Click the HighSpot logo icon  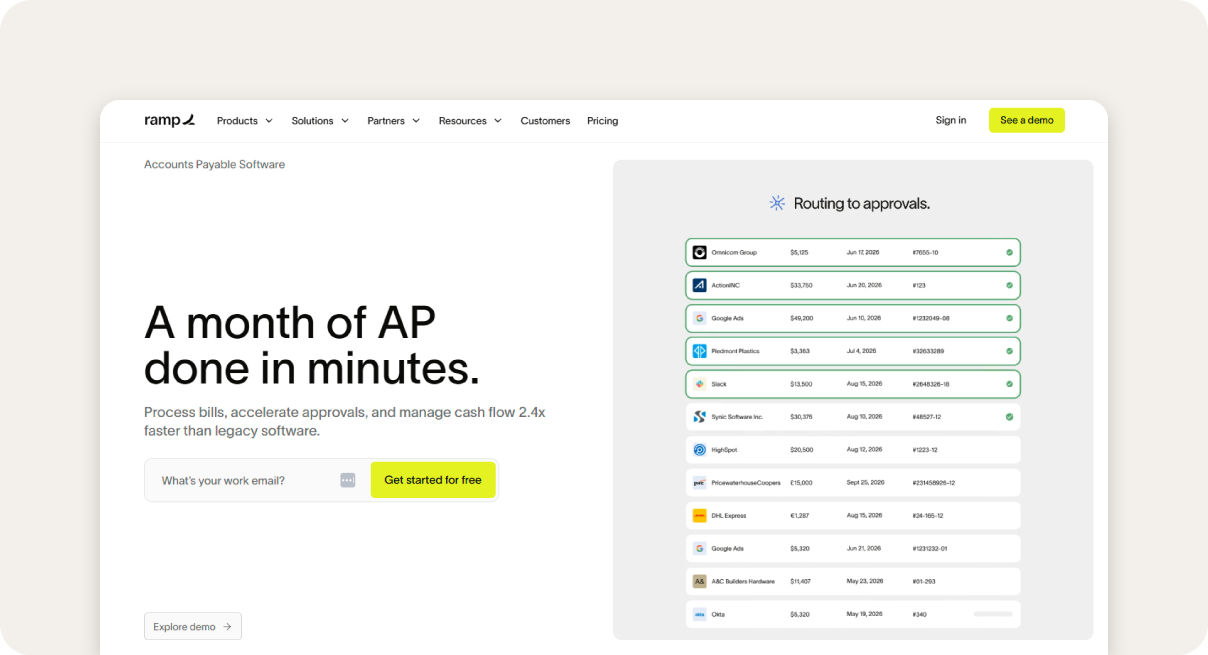pyautogui.click(x=699, y=450)
